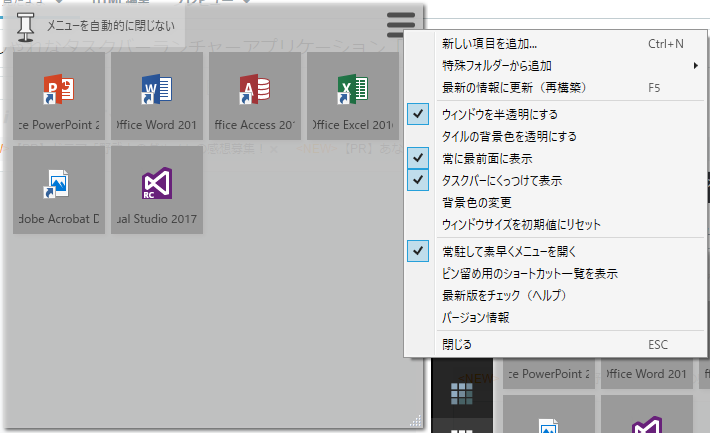Click the Office Word tile in background window
This screenshot has height=433, width=710.
(x=647, y=374)
